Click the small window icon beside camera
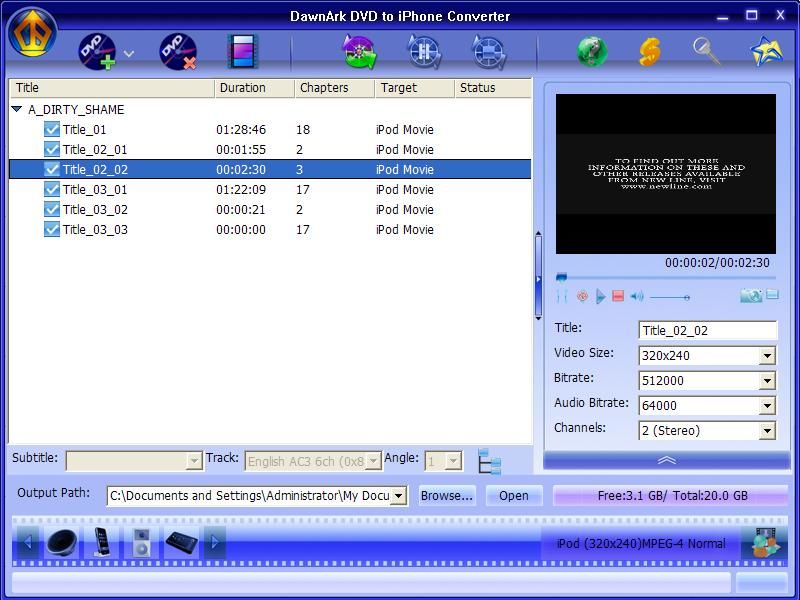 [772, 294]
